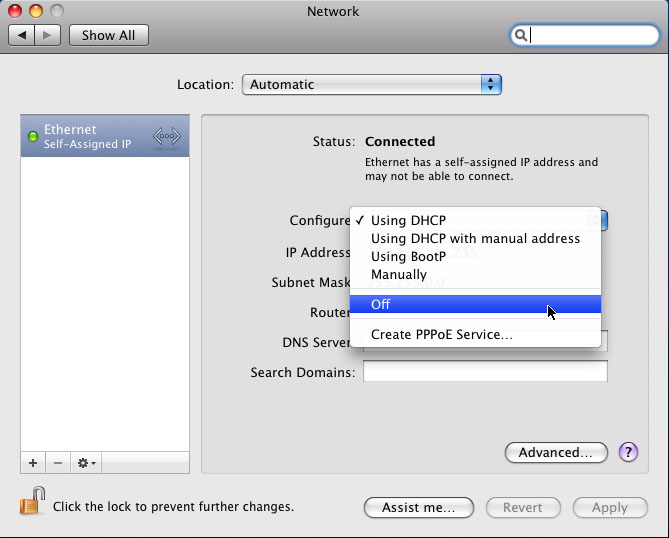Click the green Ethernet status indicator
Screen dimensions: 669x538
tap(33, 137)
